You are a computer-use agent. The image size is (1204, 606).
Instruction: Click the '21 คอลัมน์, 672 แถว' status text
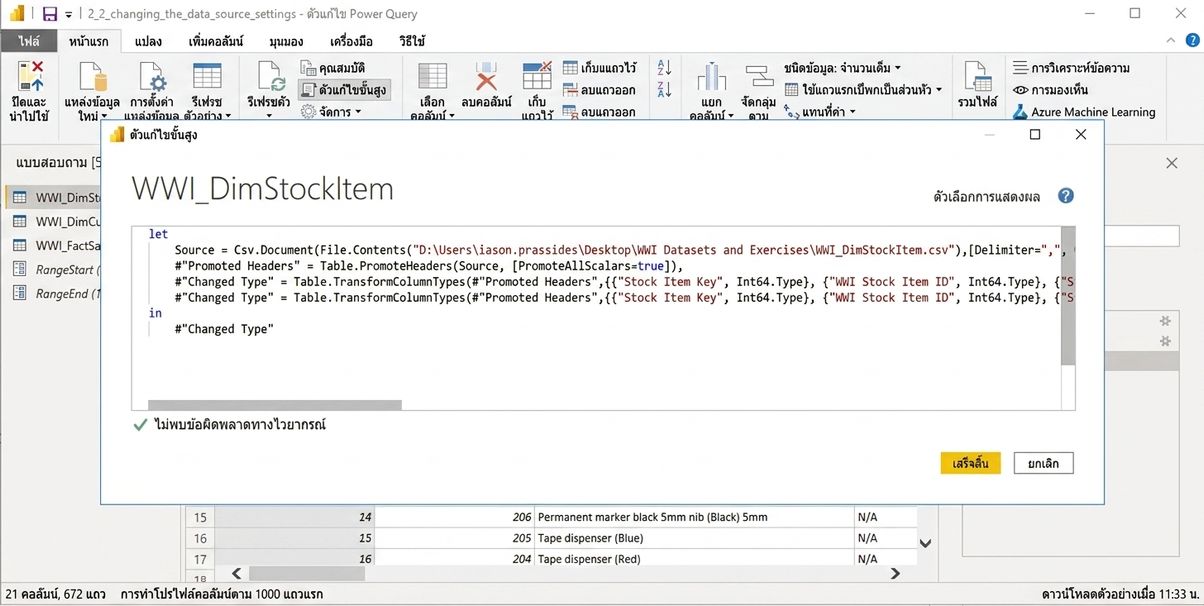(x=57, y=594)
